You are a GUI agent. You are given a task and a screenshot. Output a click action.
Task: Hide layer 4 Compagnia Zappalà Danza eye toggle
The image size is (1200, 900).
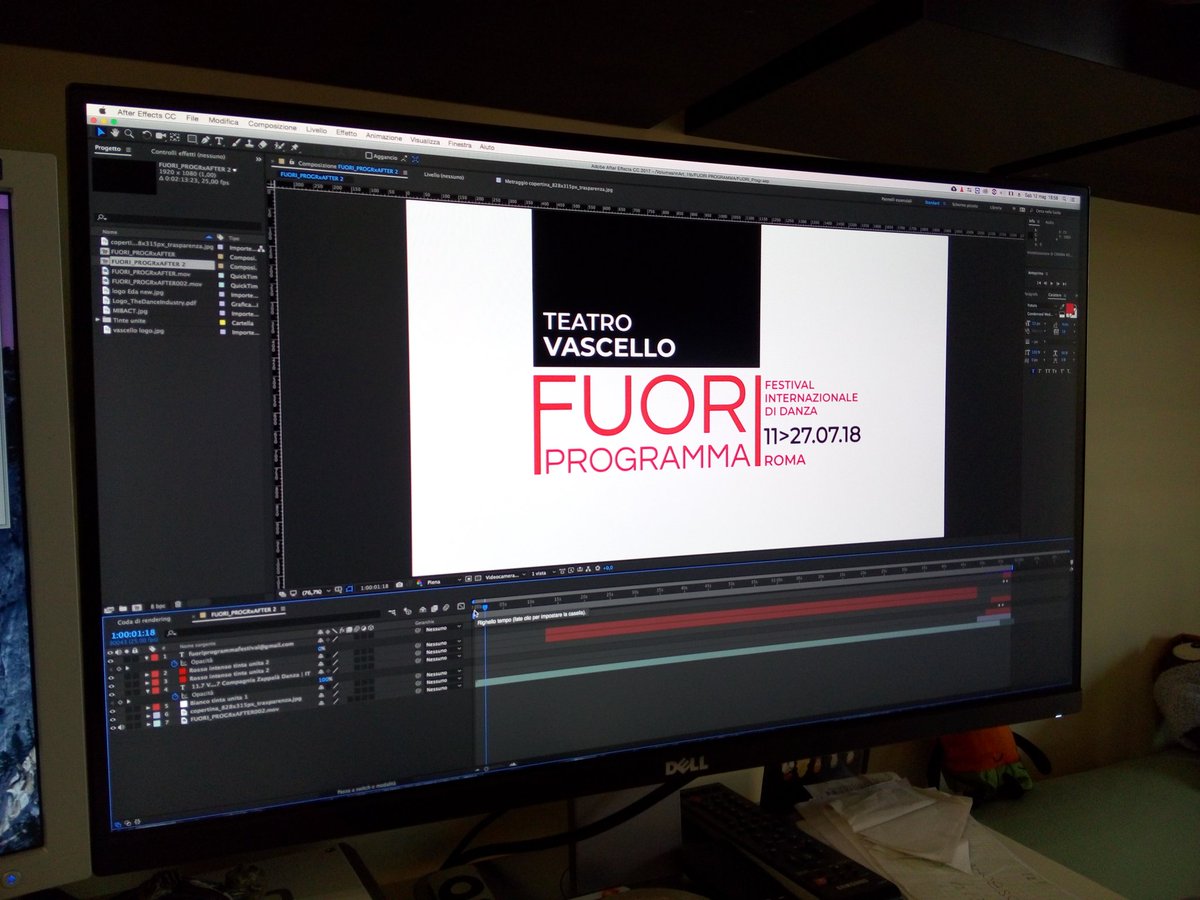click(112, 694)
